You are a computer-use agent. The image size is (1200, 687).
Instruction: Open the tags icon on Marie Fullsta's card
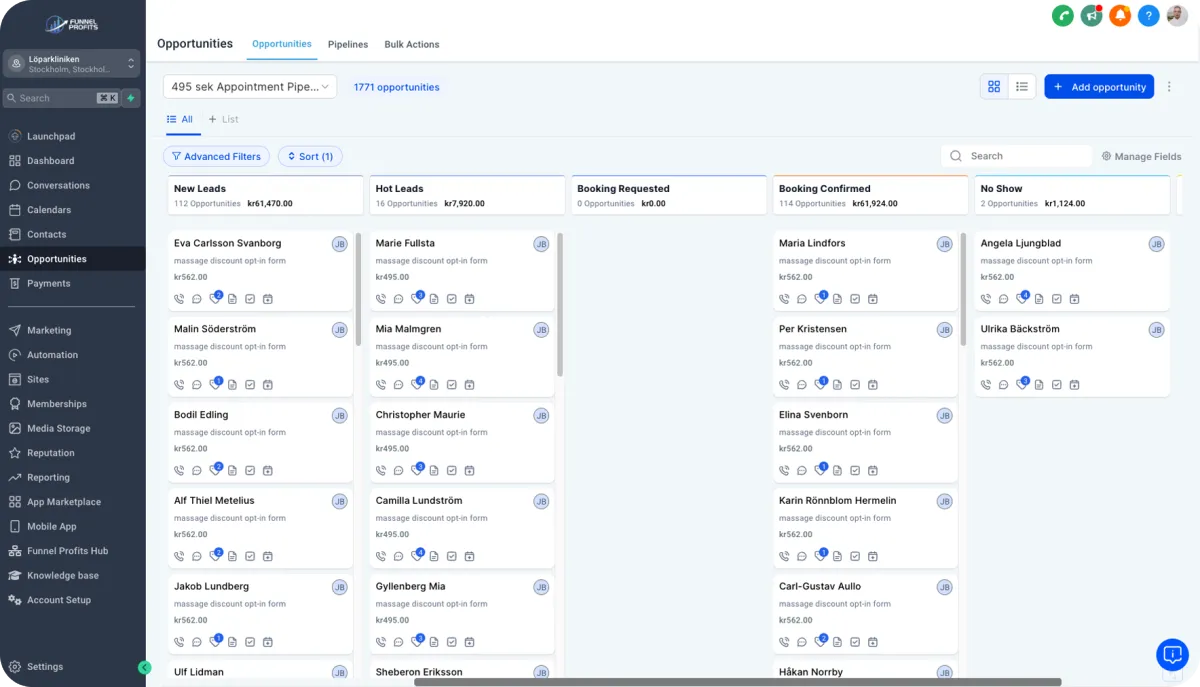pos(416,299)
